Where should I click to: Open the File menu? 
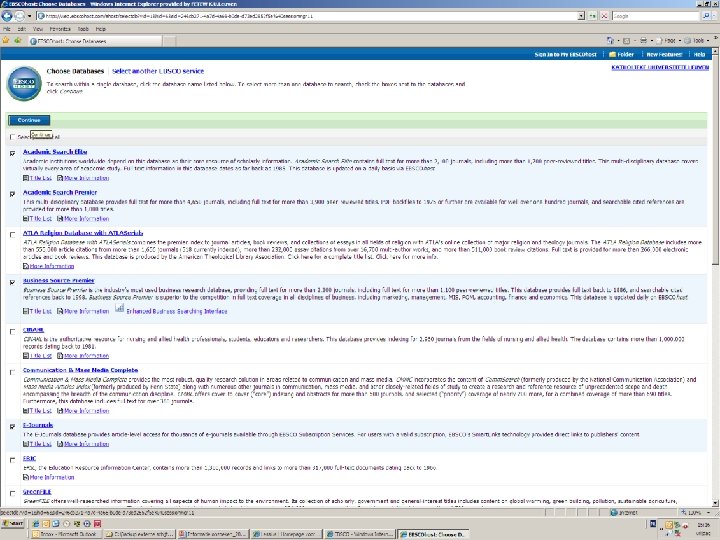6,29
